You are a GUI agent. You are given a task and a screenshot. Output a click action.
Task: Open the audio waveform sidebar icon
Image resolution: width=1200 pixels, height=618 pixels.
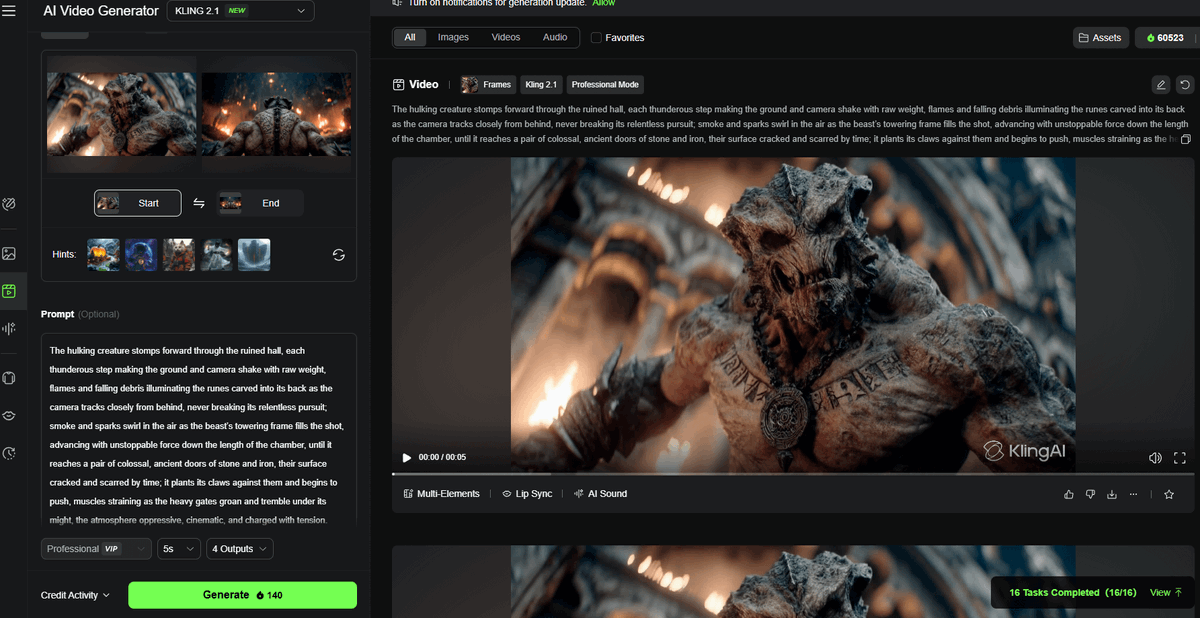click(9, 328)
